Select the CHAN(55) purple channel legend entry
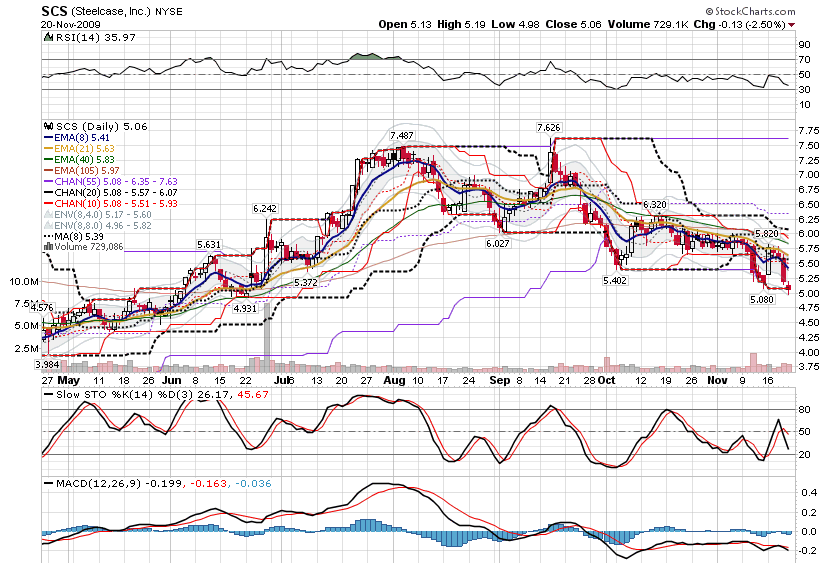 (x=111, y=181)
